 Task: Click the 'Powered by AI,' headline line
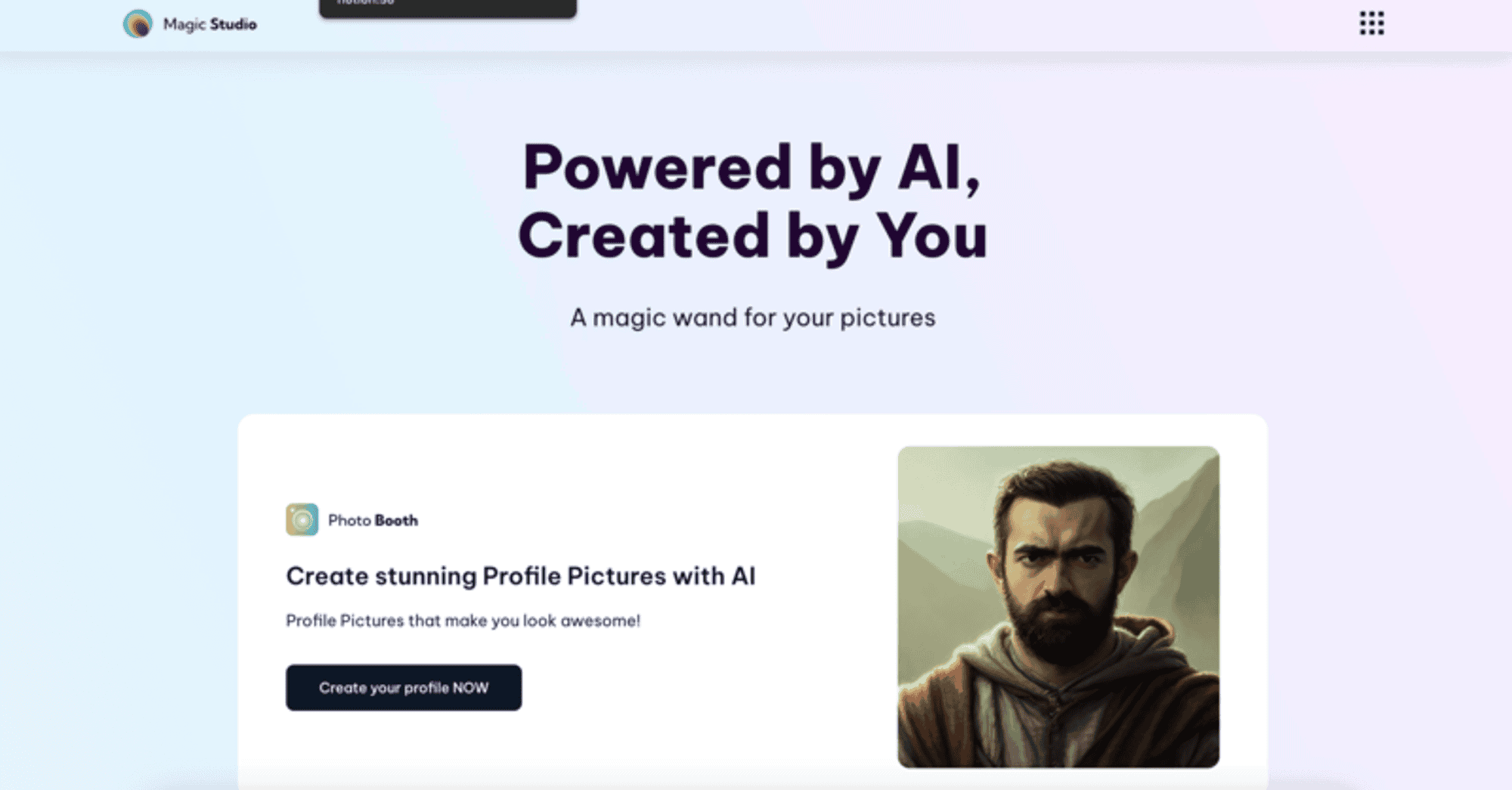click(752, 168)
